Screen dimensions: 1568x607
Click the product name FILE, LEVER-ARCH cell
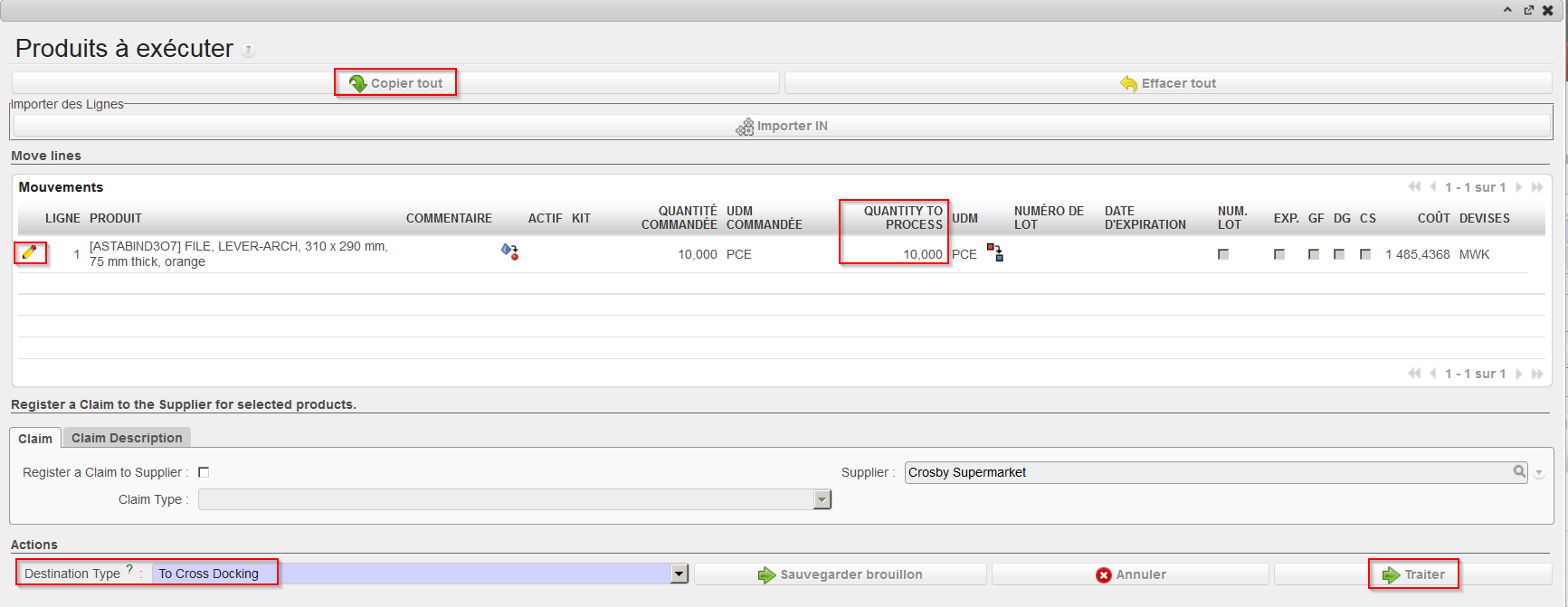pos(239,254)
